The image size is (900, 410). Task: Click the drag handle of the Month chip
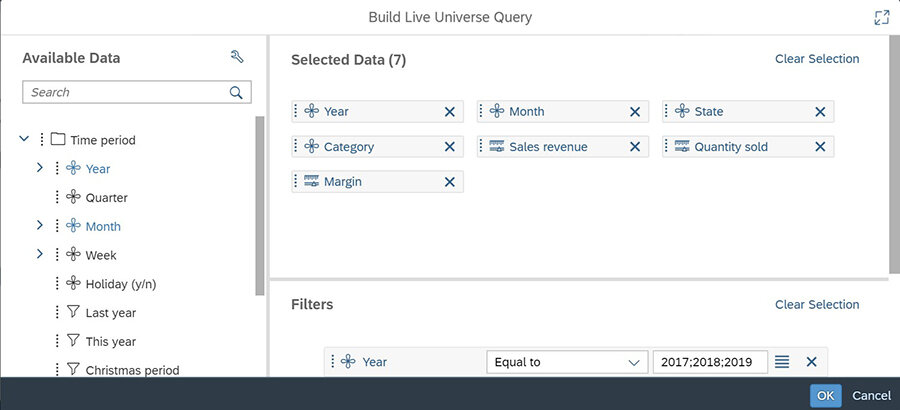[x=482, y=111]
